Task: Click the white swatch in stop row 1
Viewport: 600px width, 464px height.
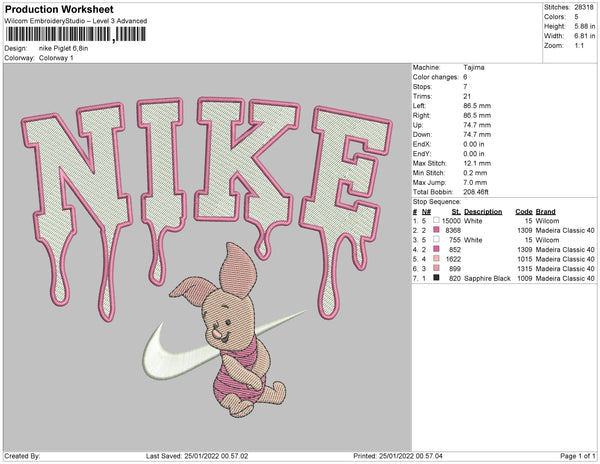Action: 436,220
